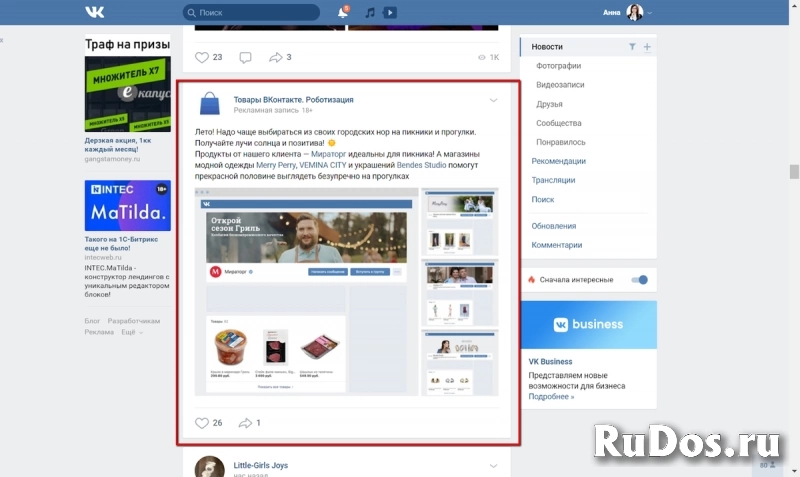The width and height of the screenshot is (800, 477).
Task: Open Little-Girls Joys group link
Action: pos(261,465)
